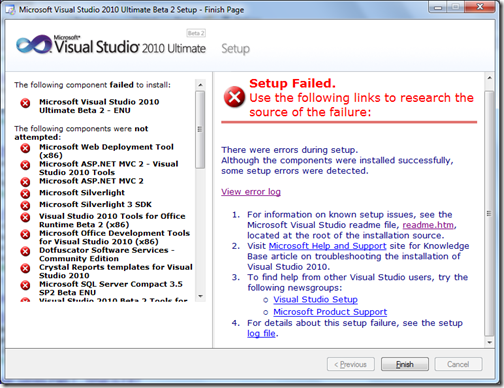
Task: Open the readme.htm link
Action: tap(428, 225)
